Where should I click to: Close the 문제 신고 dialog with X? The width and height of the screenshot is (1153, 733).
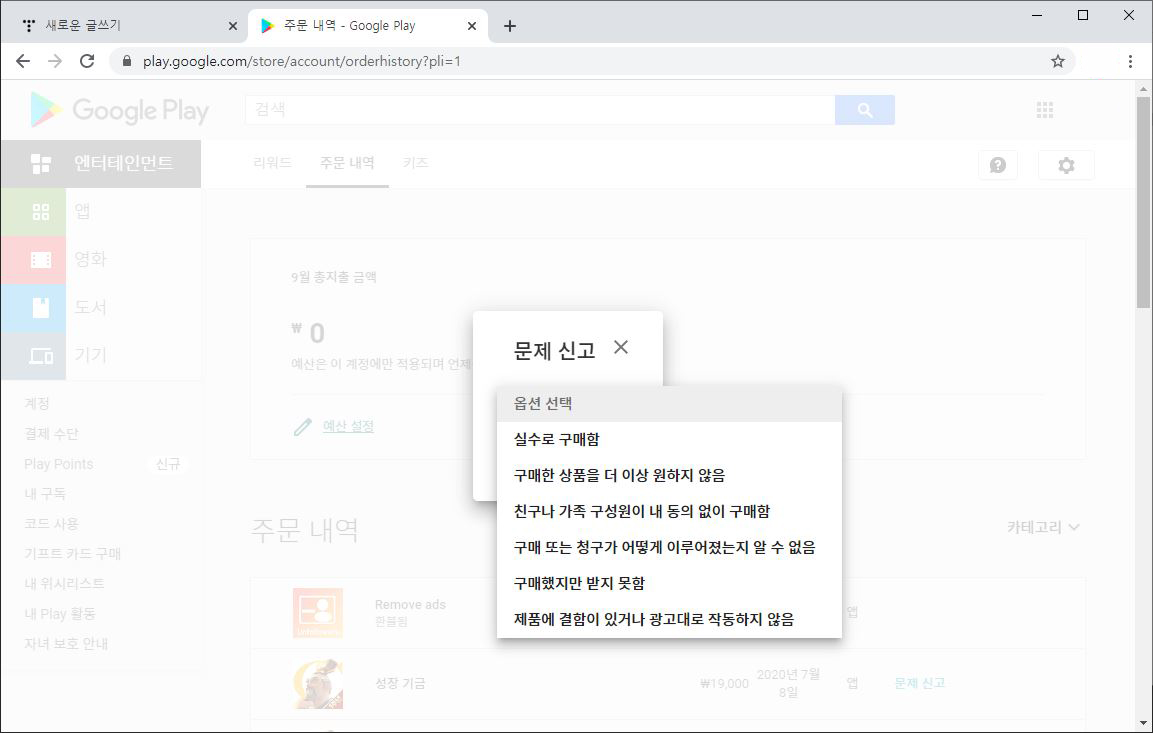[621, 347]
